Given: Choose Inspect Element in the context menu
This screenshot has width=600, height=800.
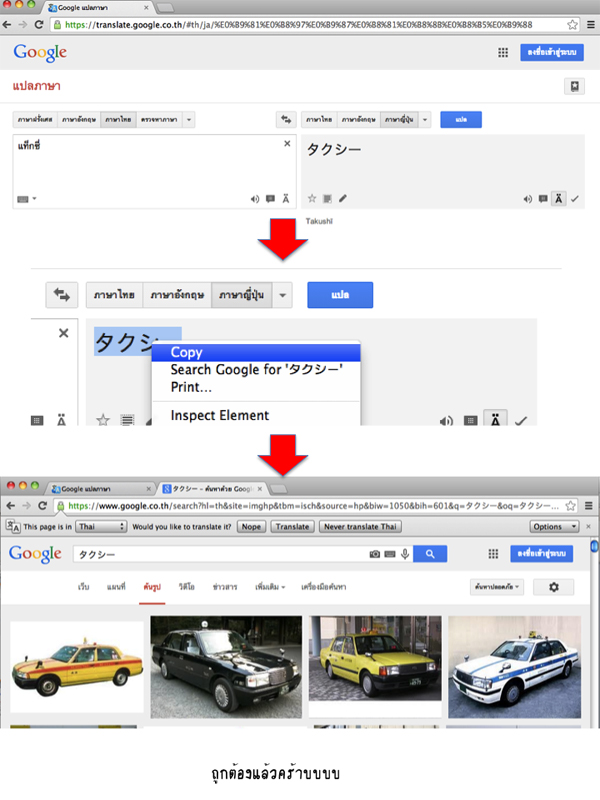Looking at the screenshot, I should (256, 415).
